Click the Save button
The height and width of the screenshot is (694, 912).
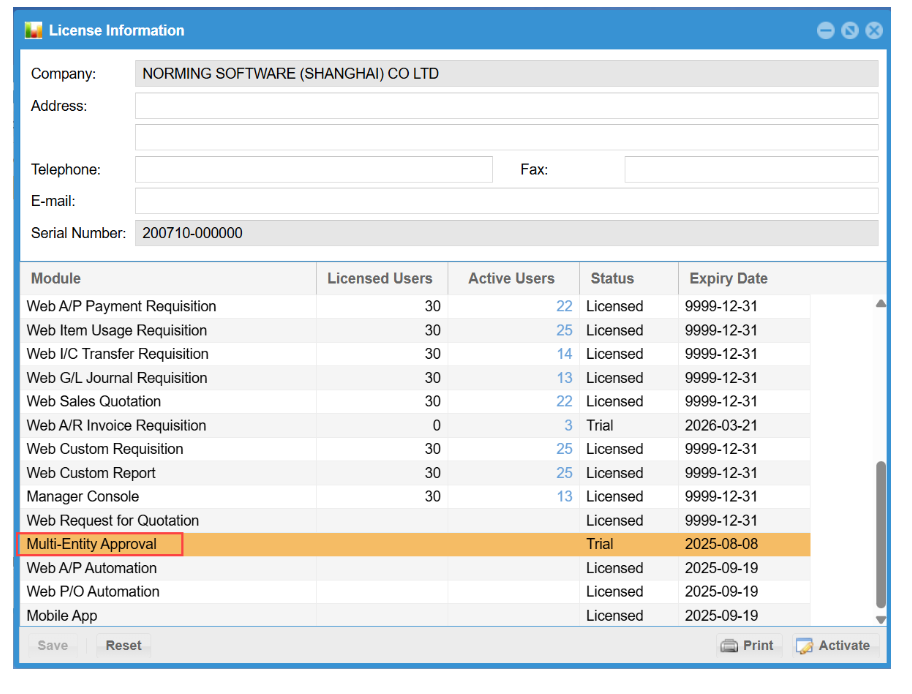click(52, 645)
